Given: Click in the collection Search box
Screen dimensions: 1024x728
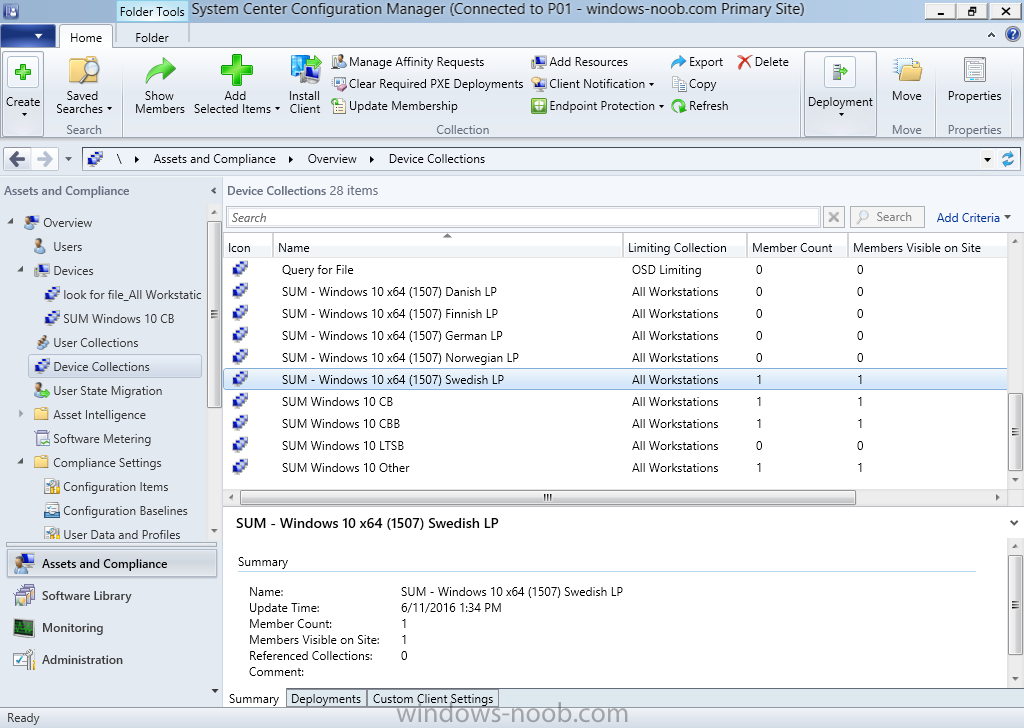Looking at the screenshot, I should pyautogui.click(x=523, y=217).
